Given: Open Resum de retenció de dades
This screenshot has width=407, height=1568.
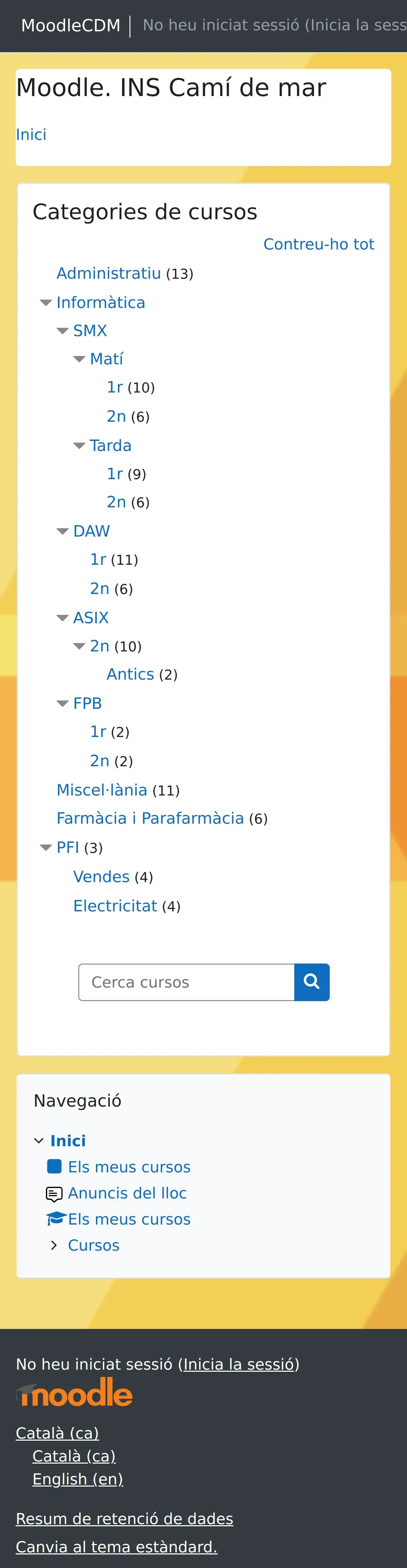Looking at the screenshot, I should pyautogui.click(x=124, y=1518).
